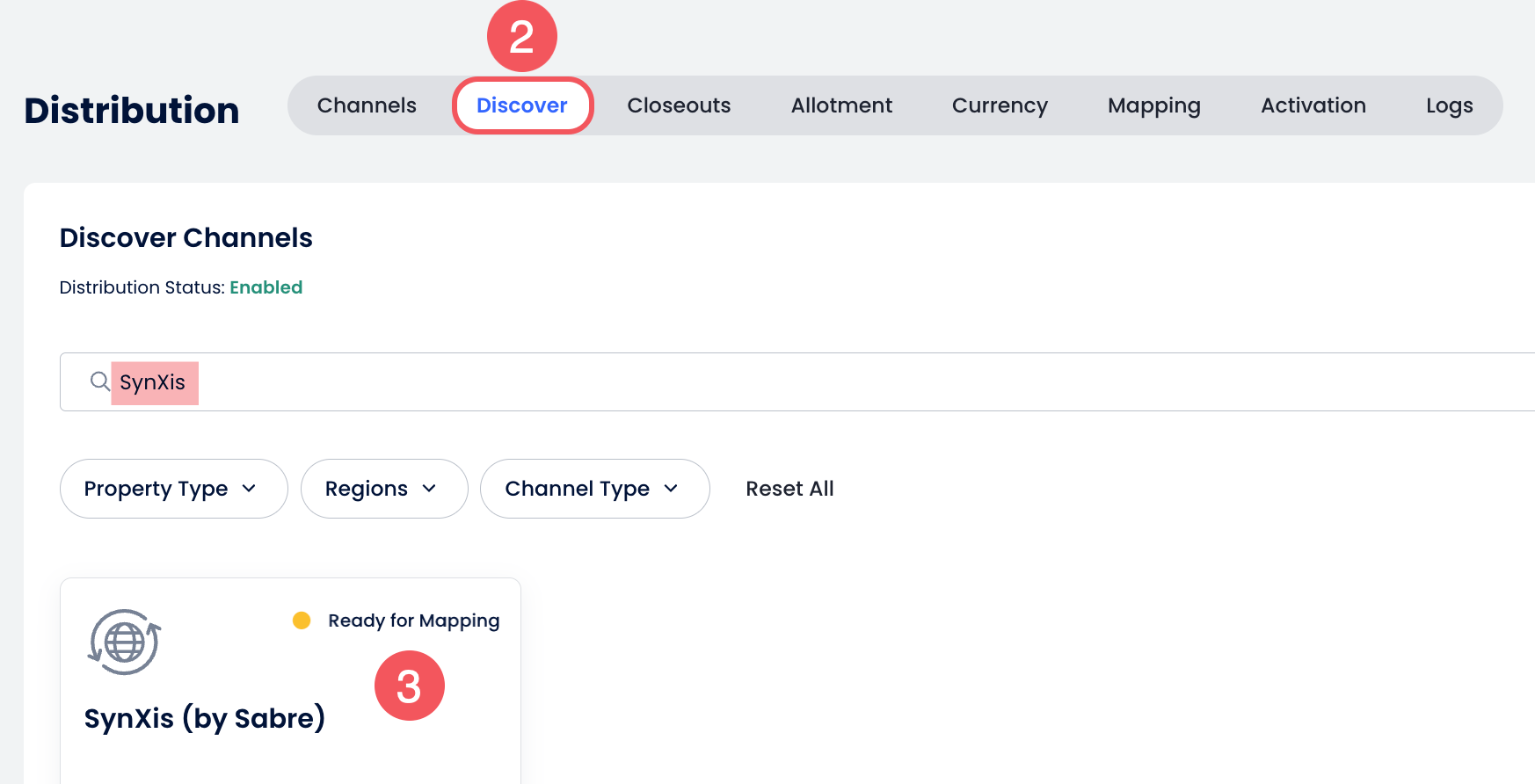The image size is (1535, 784).
Task: Click Reset All filters
Action: coord(789,489)
